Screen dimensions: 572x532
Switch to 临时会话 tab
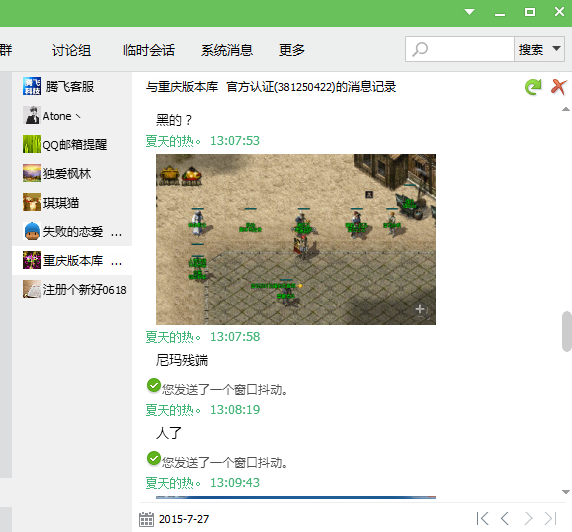149,50
